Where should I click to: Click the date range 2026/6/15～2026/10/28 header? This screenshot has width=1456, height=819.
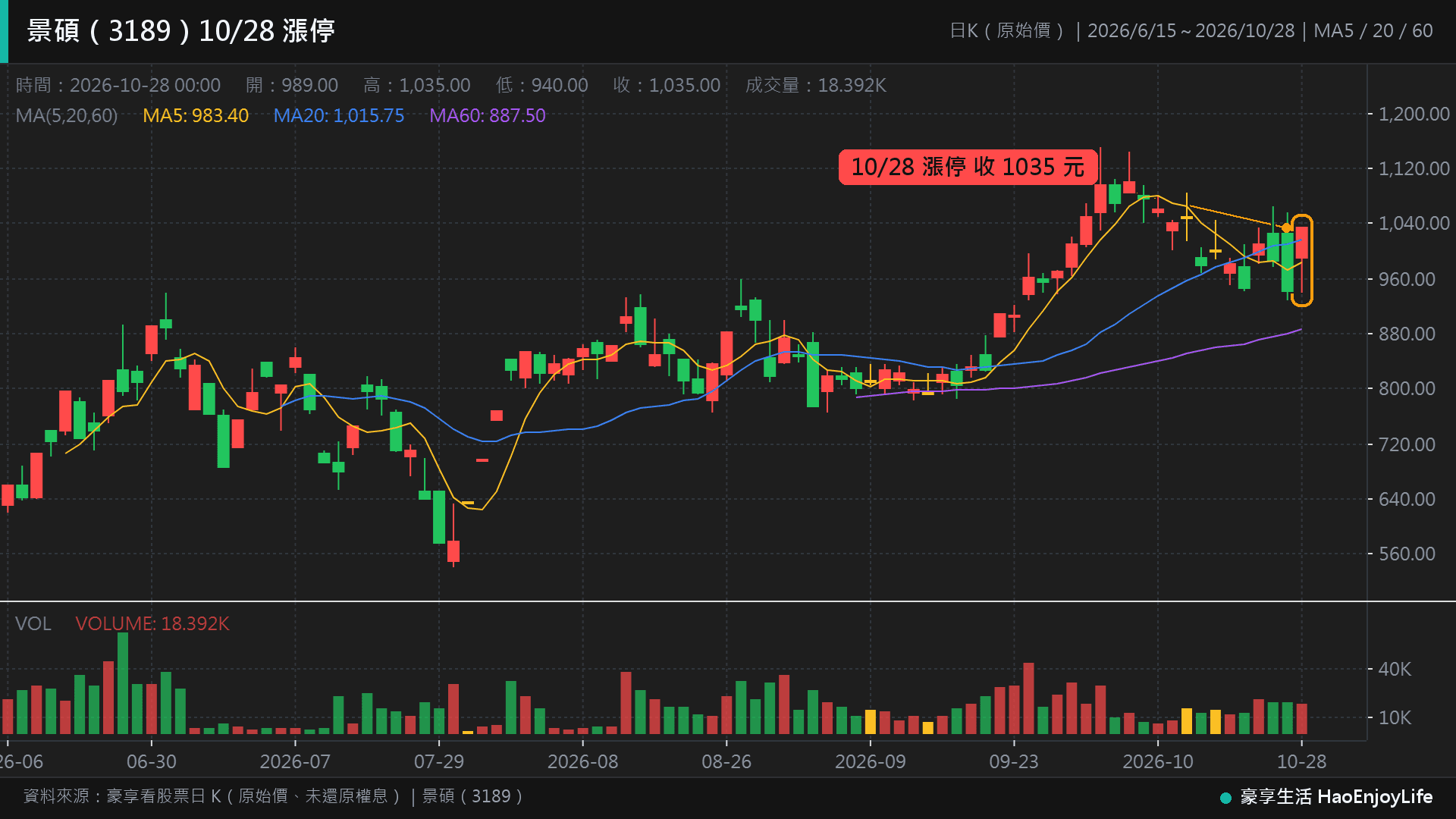tap(1191, 30)
